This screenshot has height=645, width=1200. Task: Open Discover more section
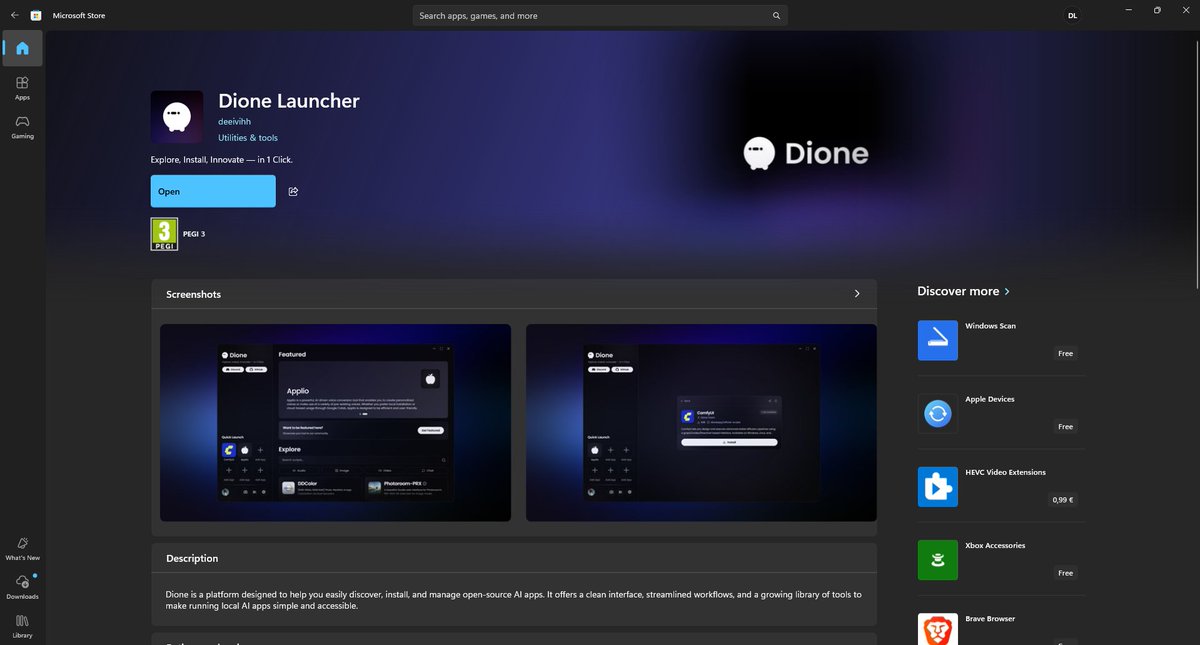[x=964, y=291]
